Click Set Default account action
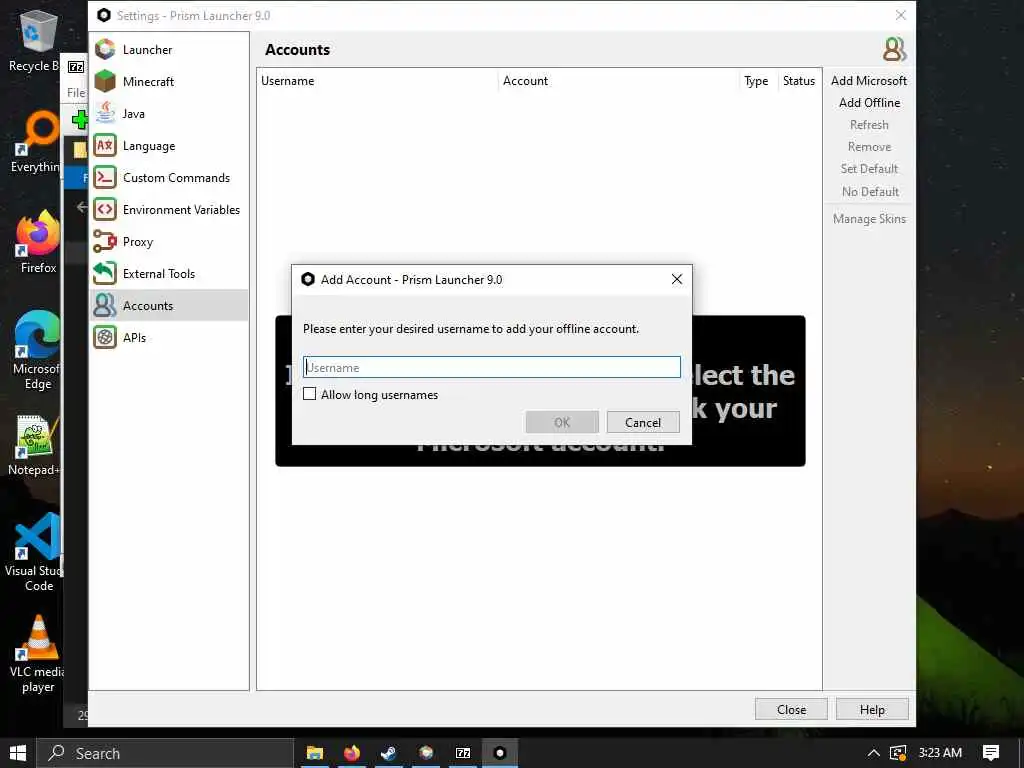The width and height of the screenshot is (1024, 768). (x=869, y=168)
